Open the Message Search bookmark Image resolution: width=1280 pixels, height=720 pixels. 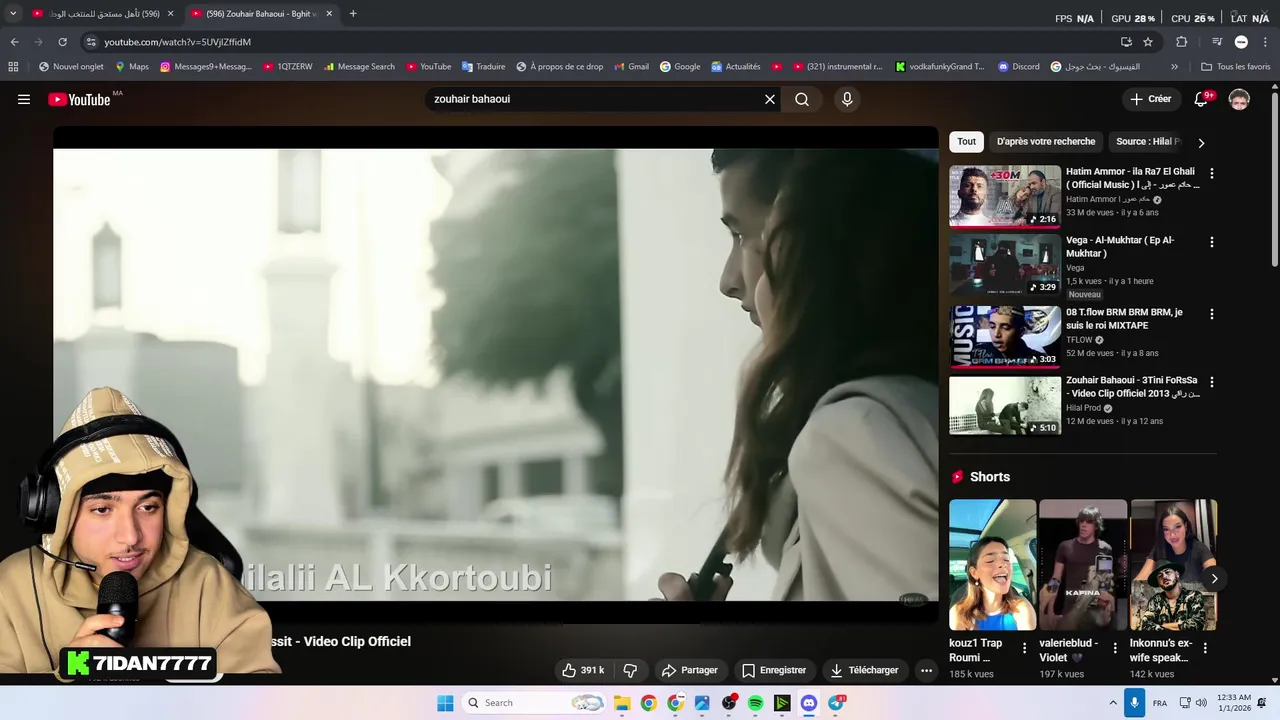(x=359, y=67)
